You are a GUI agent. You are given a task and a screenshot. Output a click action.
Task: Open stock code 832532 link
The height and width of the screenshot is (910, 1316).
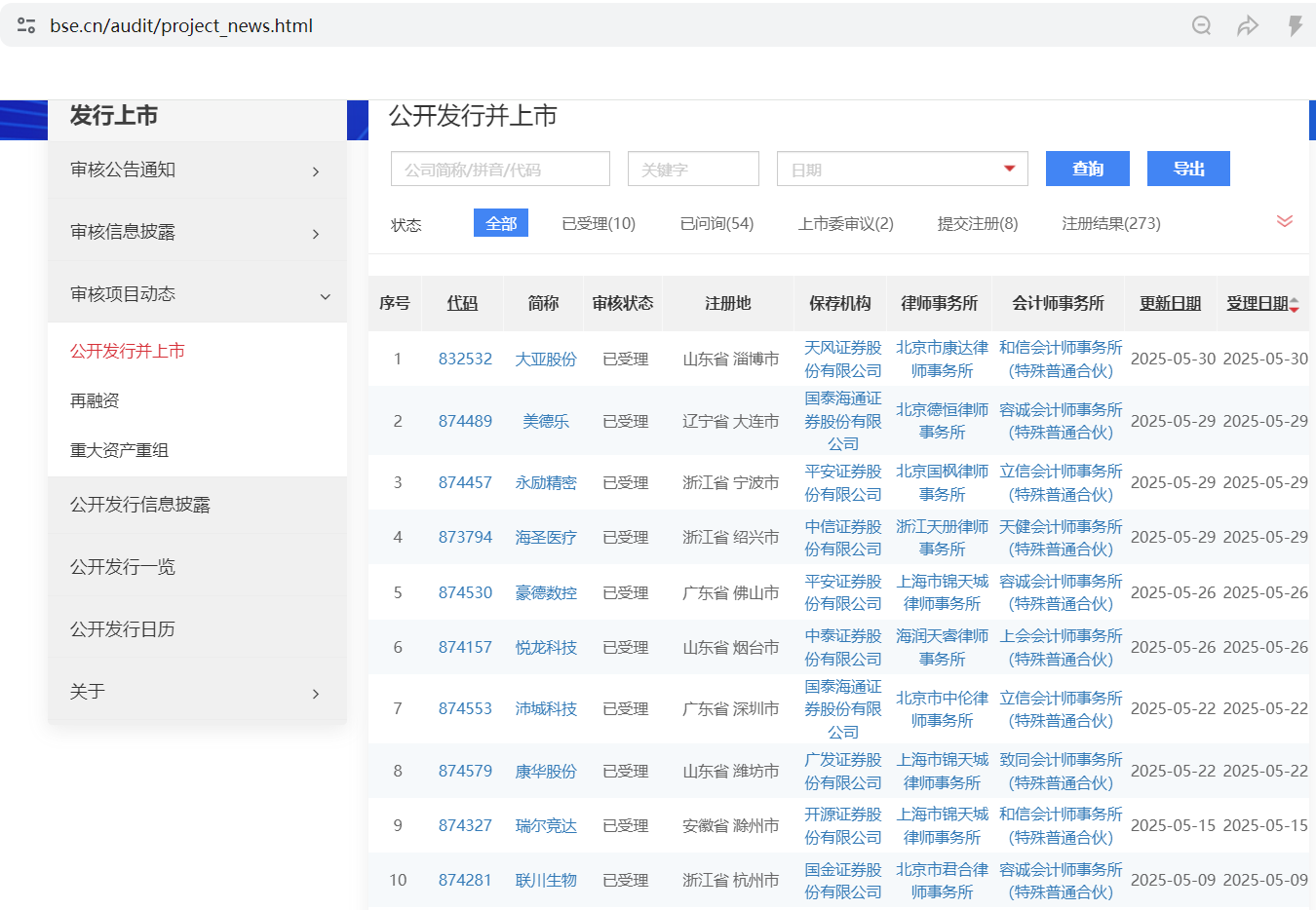465,359
